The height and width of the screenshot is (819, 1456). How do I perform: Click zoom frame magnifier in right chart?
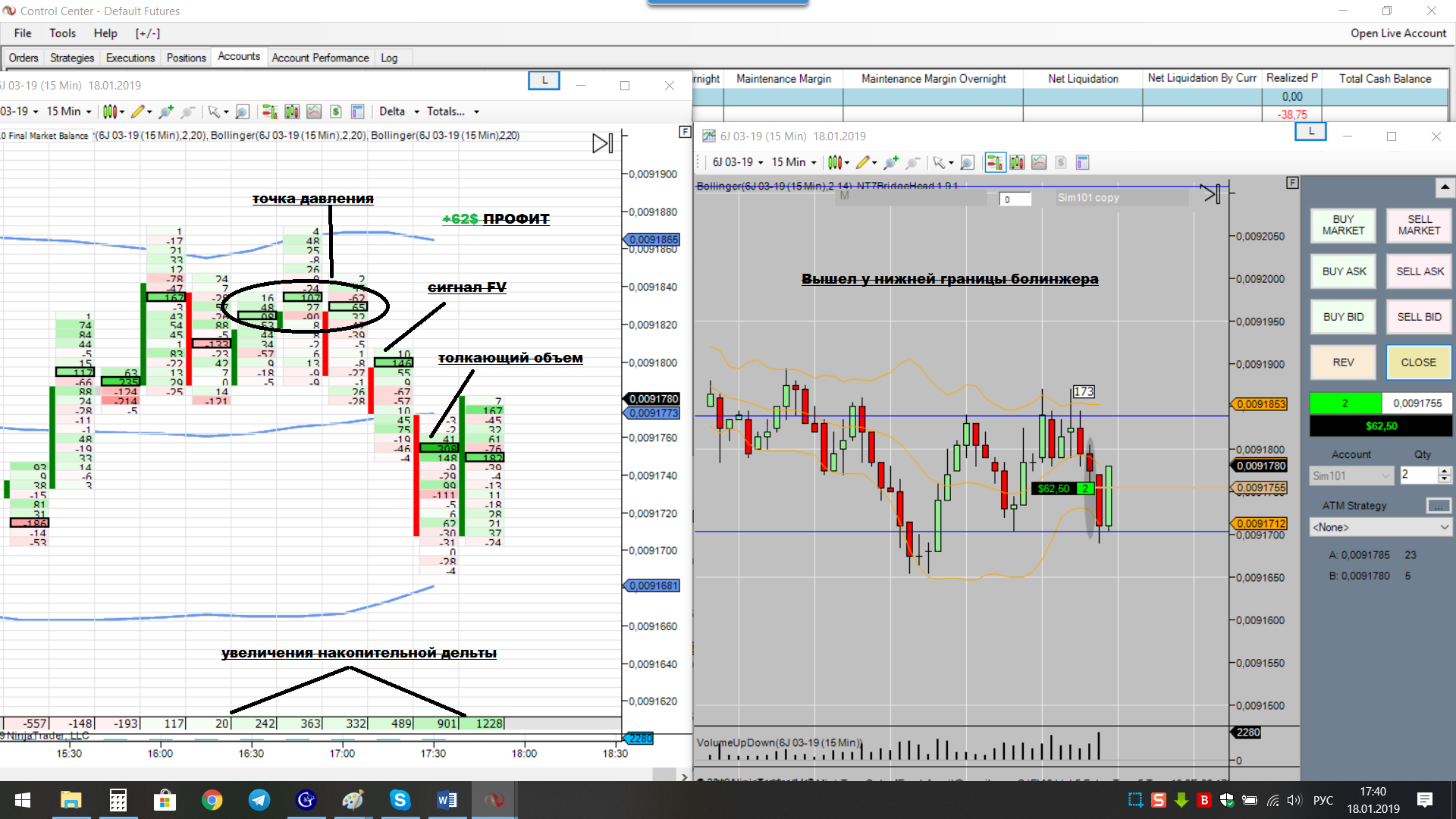[x=967, y=162]
